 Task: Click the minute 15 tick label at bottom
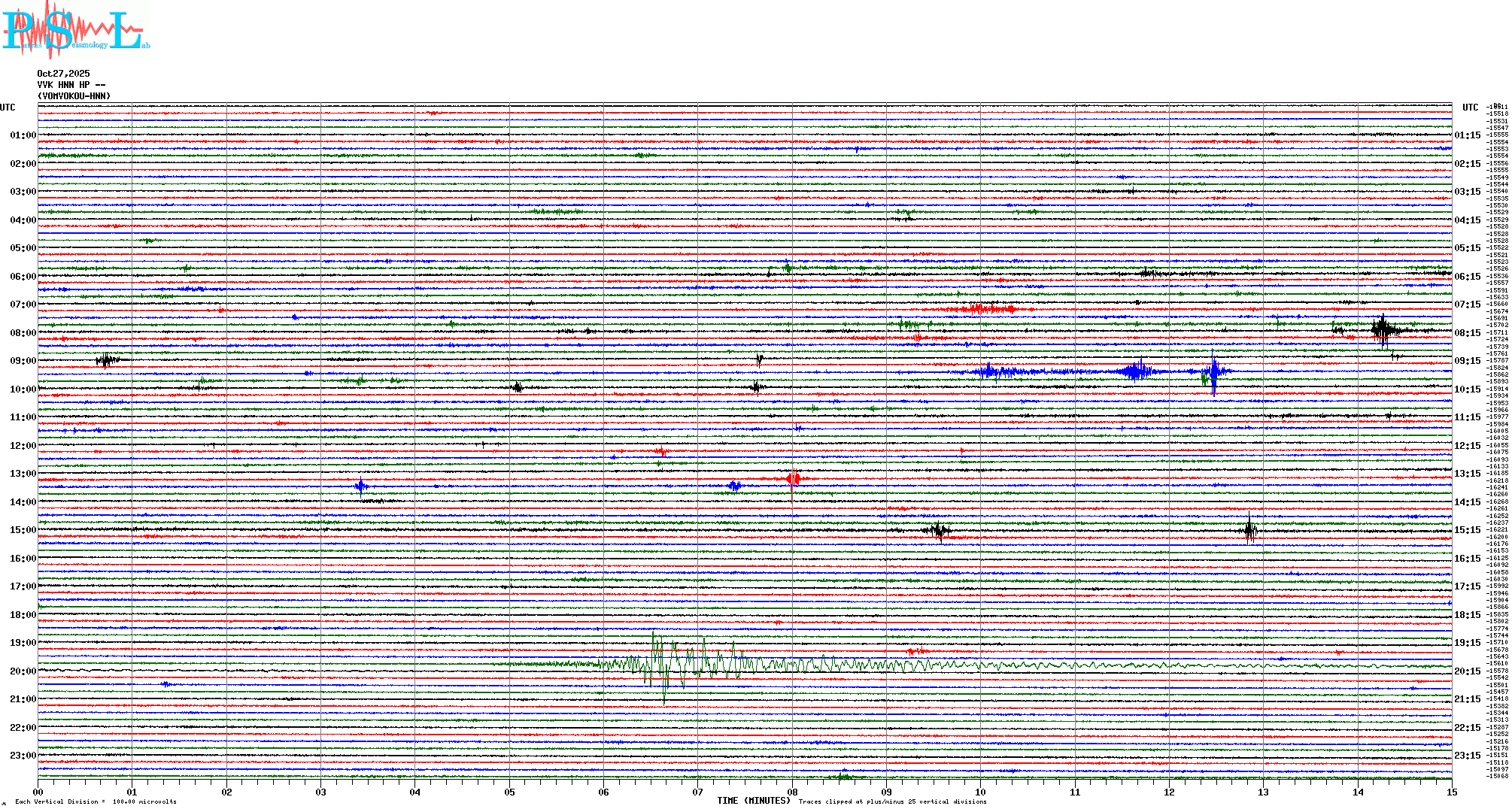tap(1452, 792)
